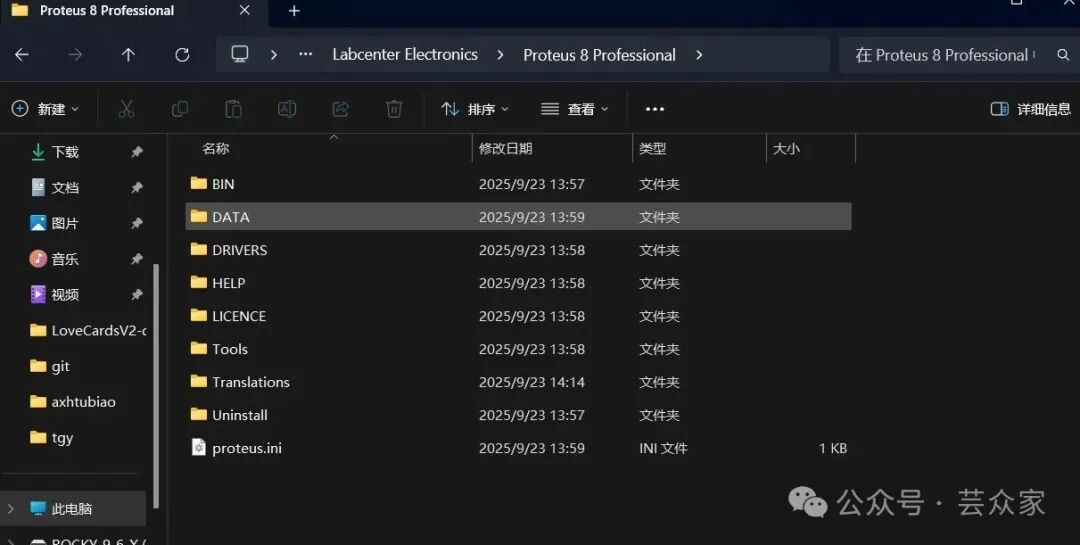Screen dimensions: 1080x545
Task: Open the See more options menu
Action: click(654, 109)
